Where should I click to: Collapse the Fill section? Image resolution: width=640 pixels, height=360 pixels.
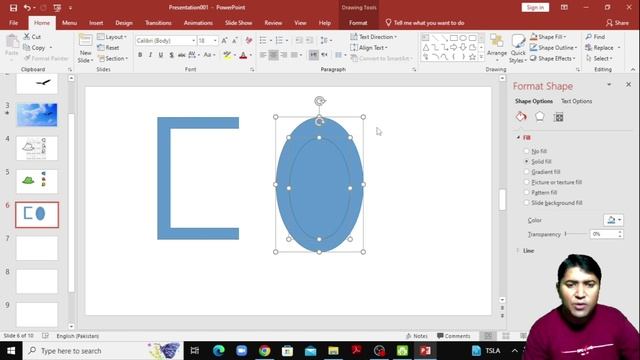[519, 138]
